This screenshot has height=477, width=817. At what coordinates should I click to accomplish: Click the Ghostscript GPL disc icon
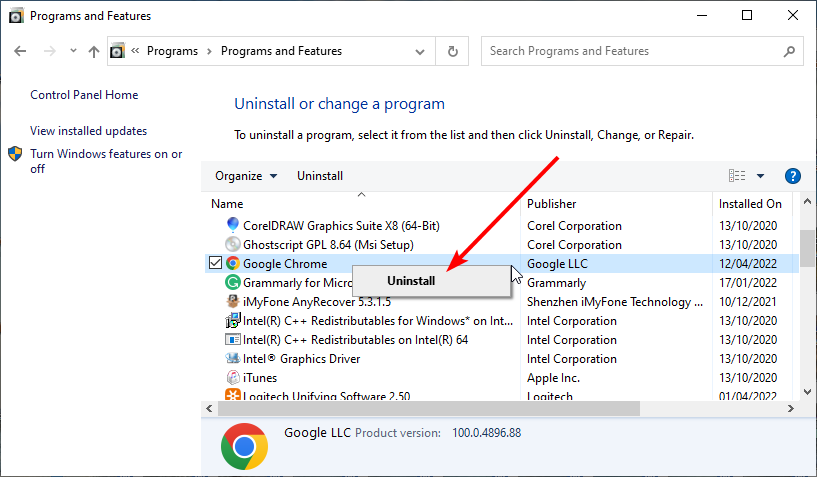(232, 244)
